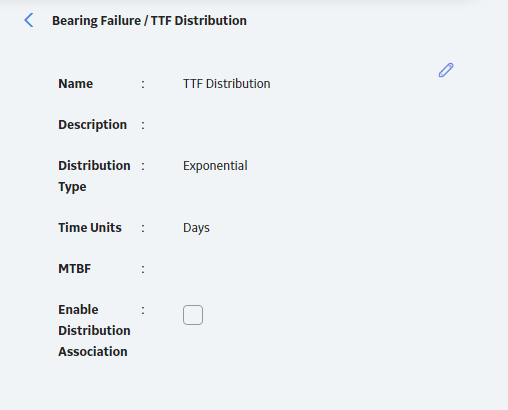Select the 'Exponential' distribution type value

(215, 166)
